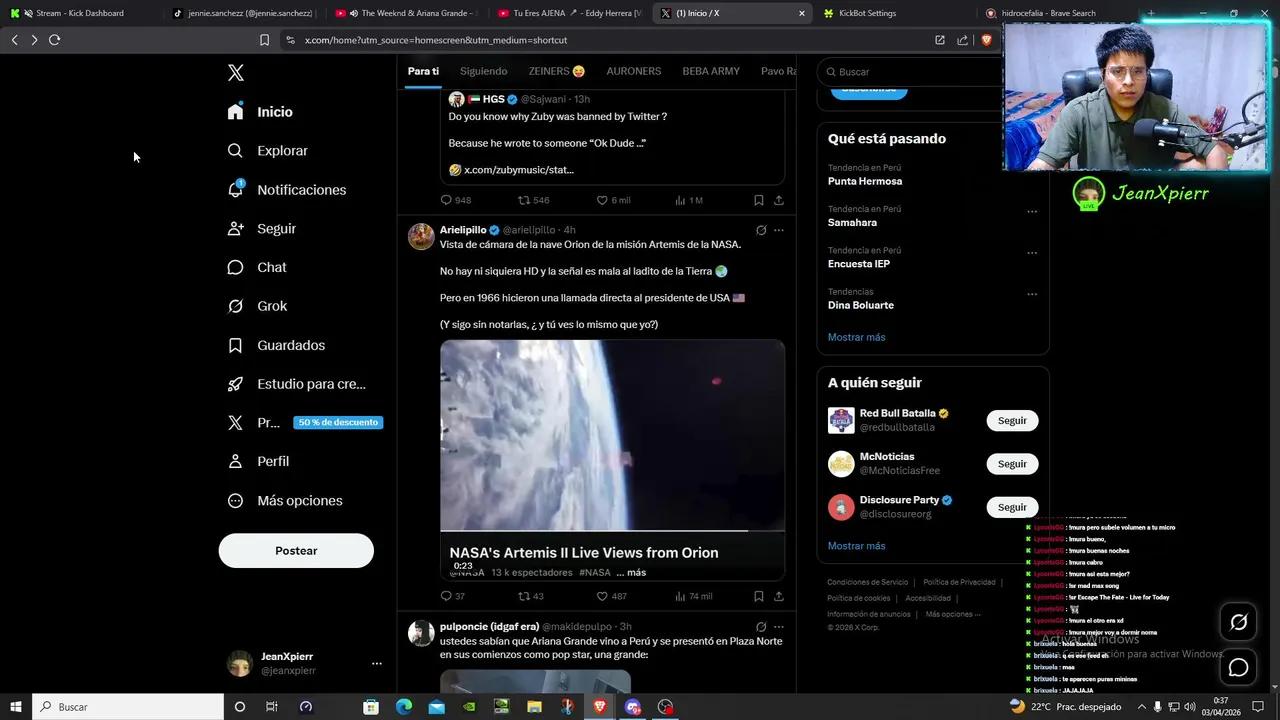Open Arielipillo's profile avatar
The height and width of the screenshot is (720, 1280).
tap(422, 237)
